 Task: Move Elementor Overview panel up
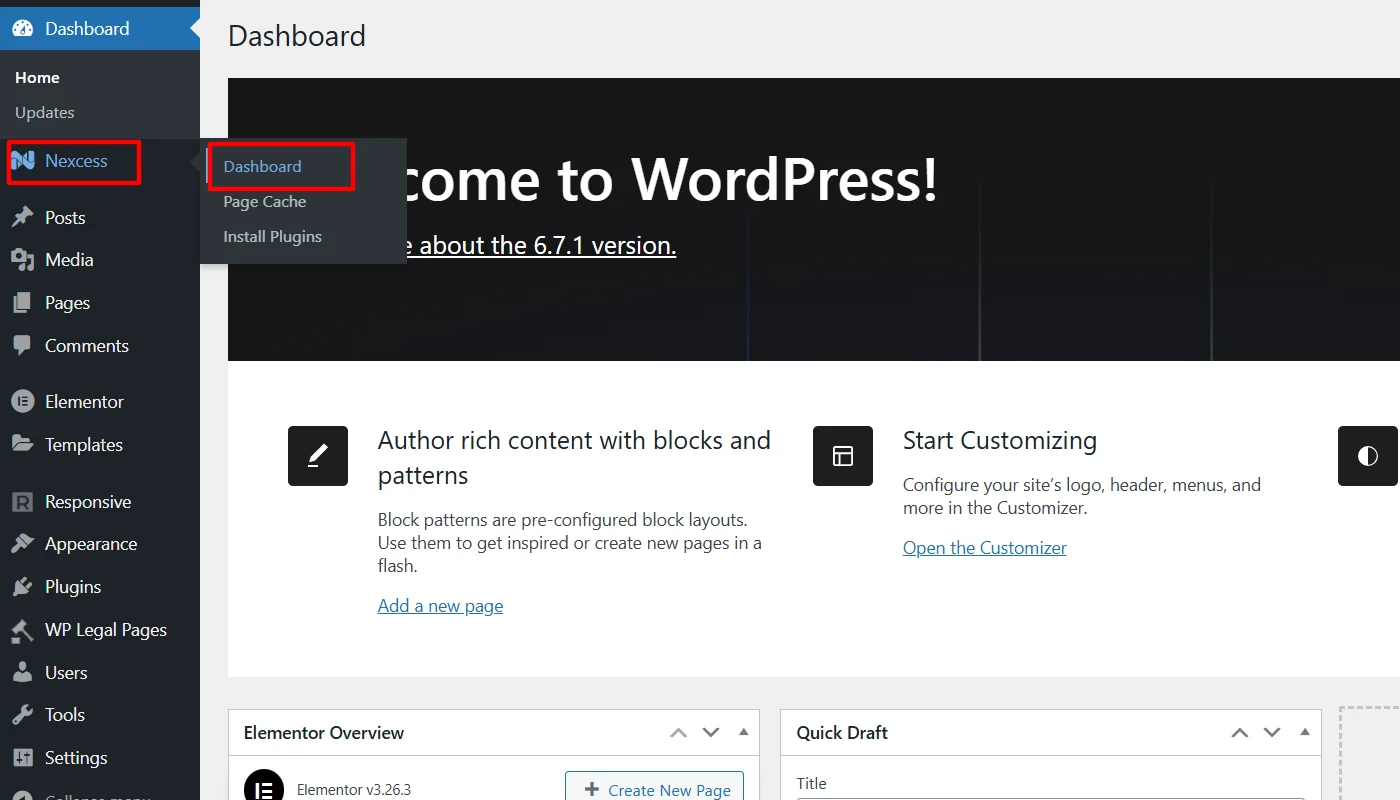[x=678, y=733]
